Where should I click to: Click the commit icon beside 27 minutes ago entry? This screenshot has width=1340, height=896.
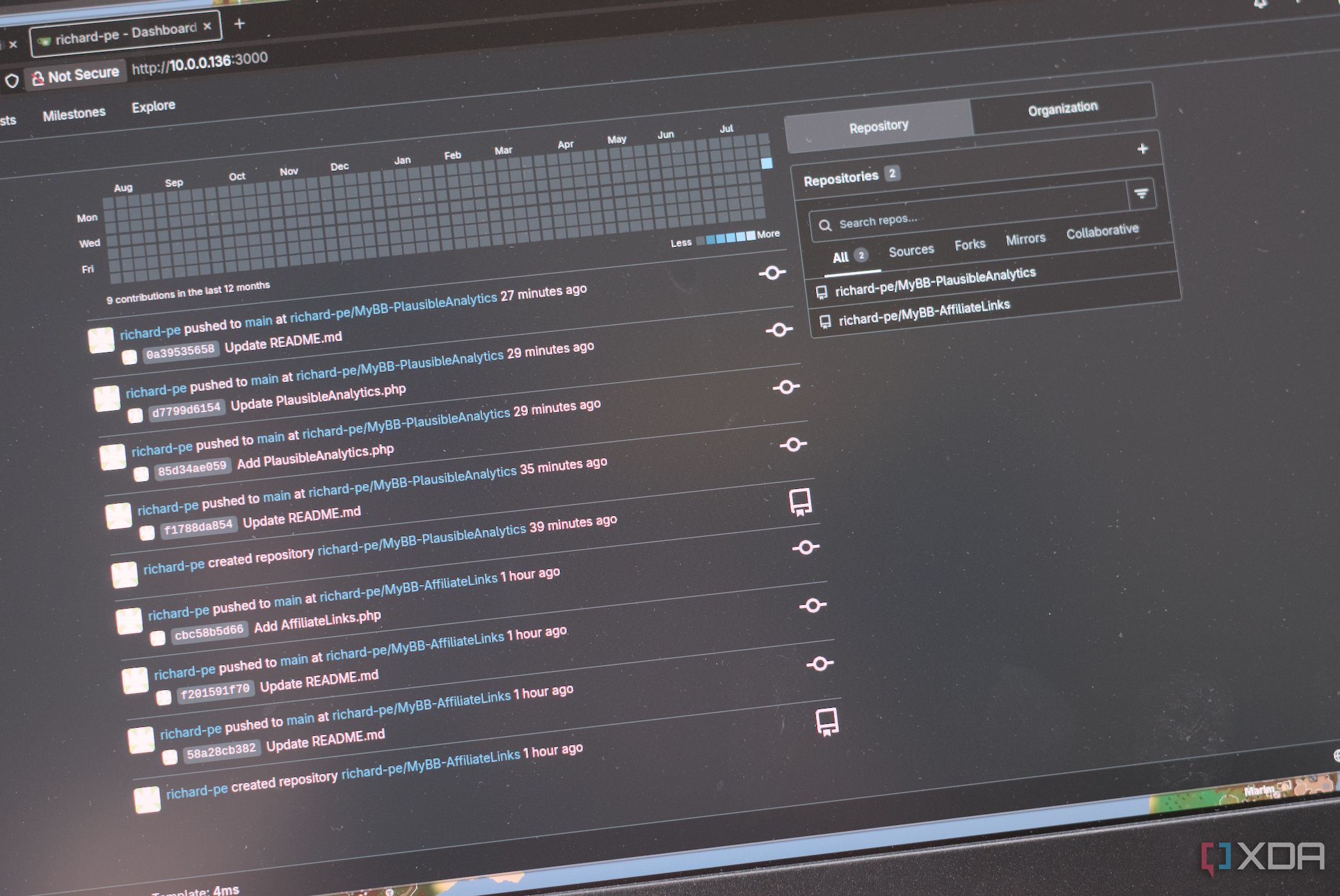click(x=772, y=273)
